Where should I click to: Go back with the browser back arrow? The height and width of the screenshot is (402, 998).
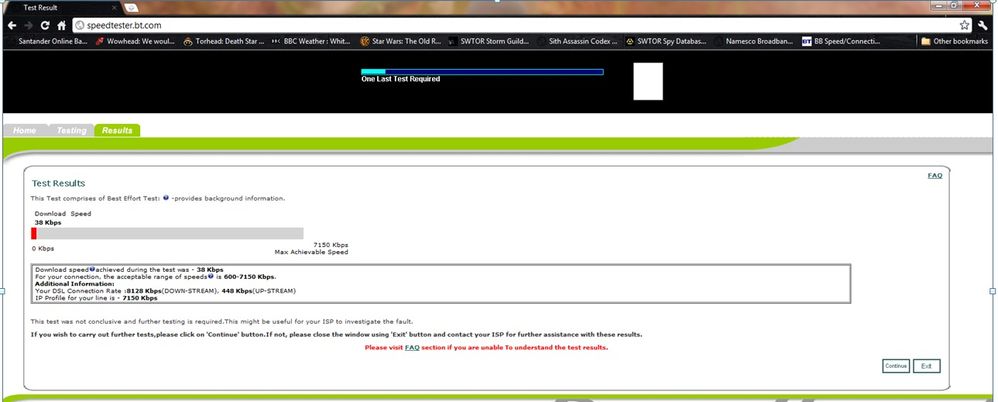click(x=12, y=25)
